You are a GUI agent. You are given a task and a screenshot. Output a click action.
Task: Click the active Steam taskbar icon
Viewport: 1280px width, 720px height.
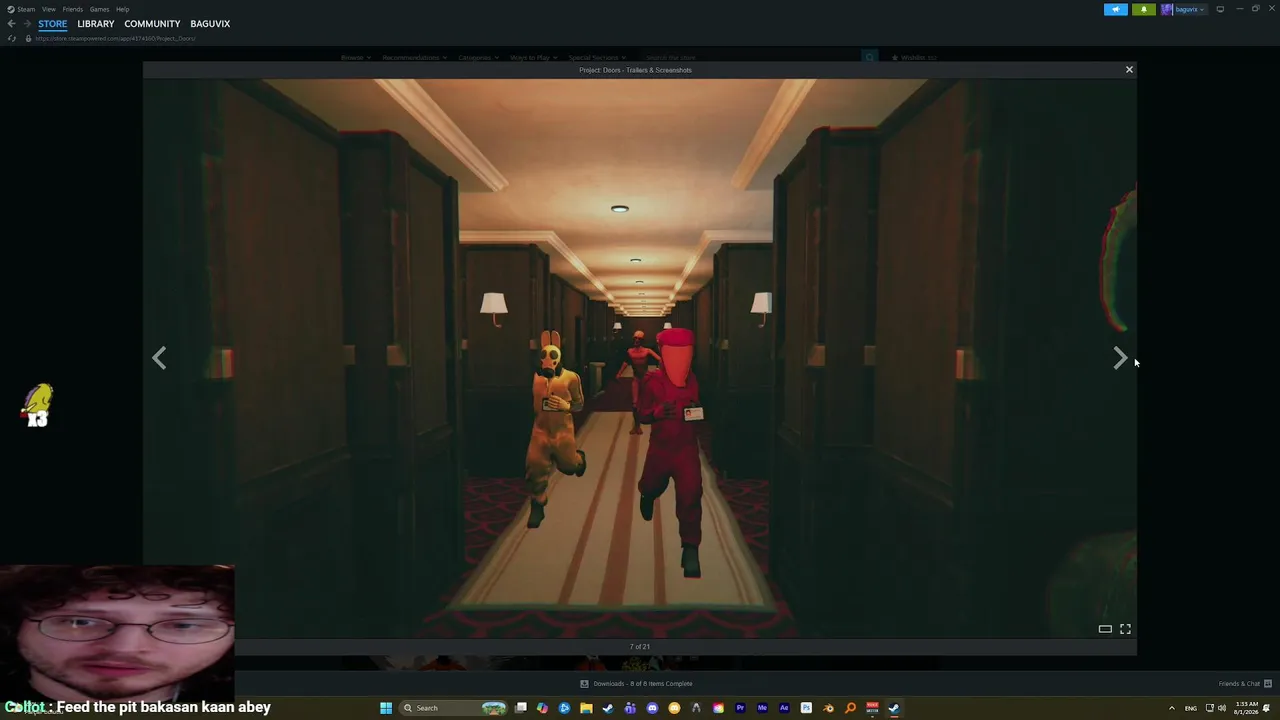click(x=894, y=708)
